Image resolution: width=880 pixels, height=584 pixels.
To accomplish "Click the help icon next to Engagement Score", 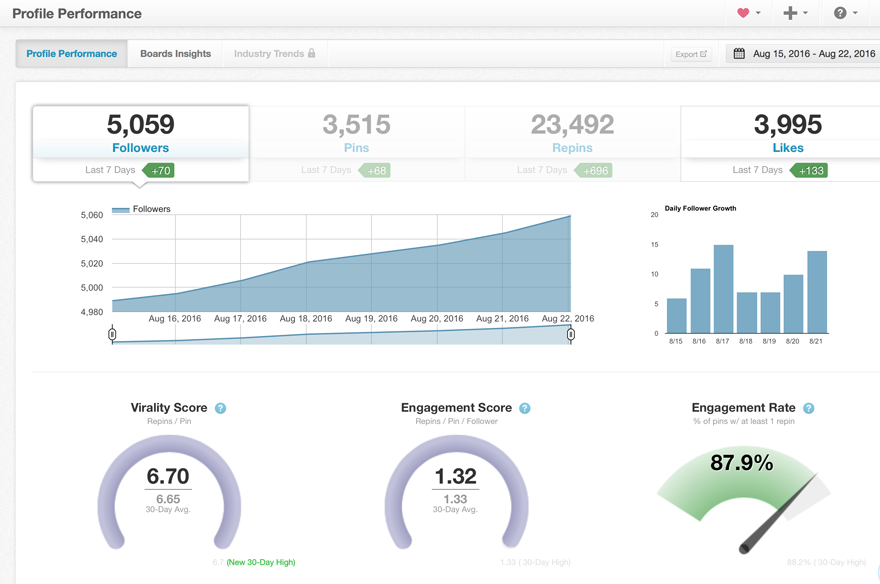I will pyautogui.click(x=524, y=408).
